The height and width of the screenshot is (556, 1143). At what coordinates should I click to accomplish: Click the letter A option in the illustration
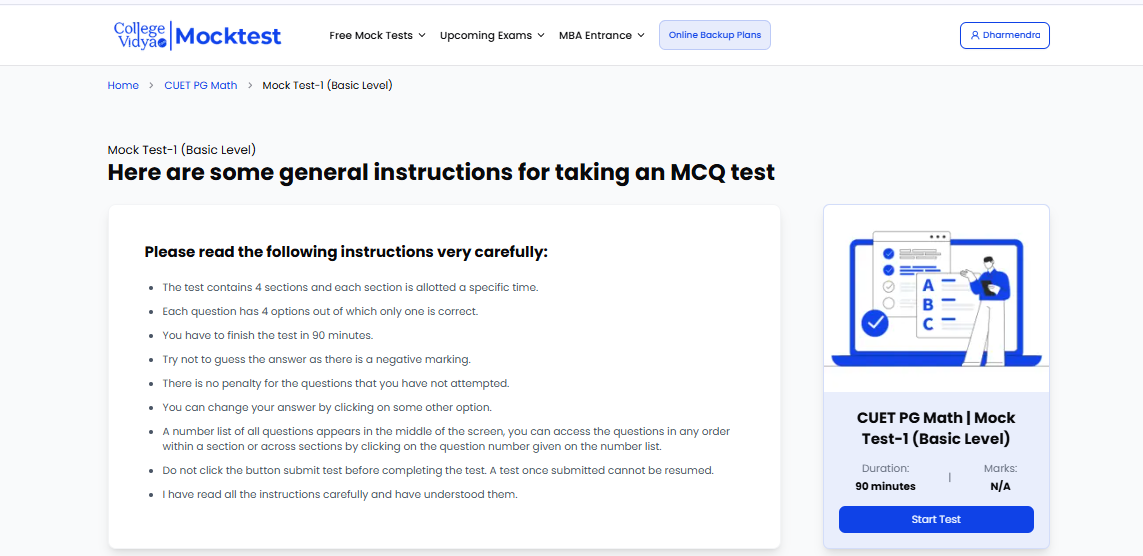(928, 286)
